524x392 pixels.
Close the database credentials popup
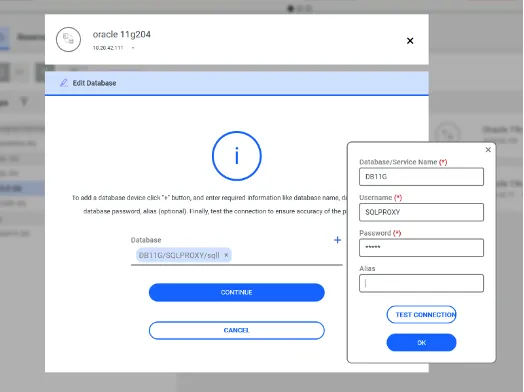pyautogui.click(x=488, y=150)
